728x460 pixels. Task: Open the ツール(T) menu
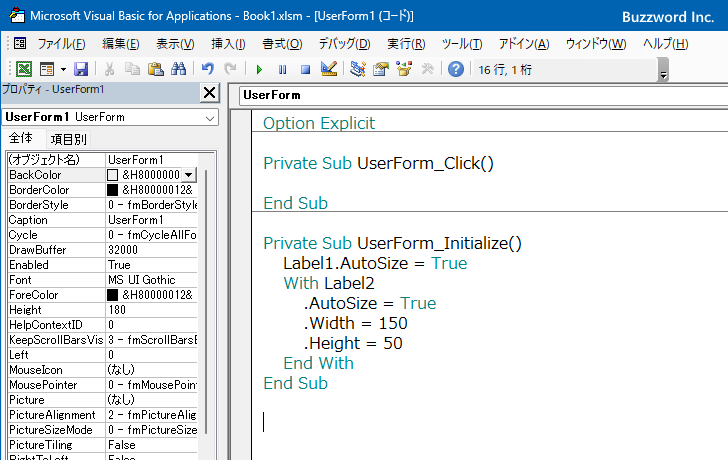[462, 44]
